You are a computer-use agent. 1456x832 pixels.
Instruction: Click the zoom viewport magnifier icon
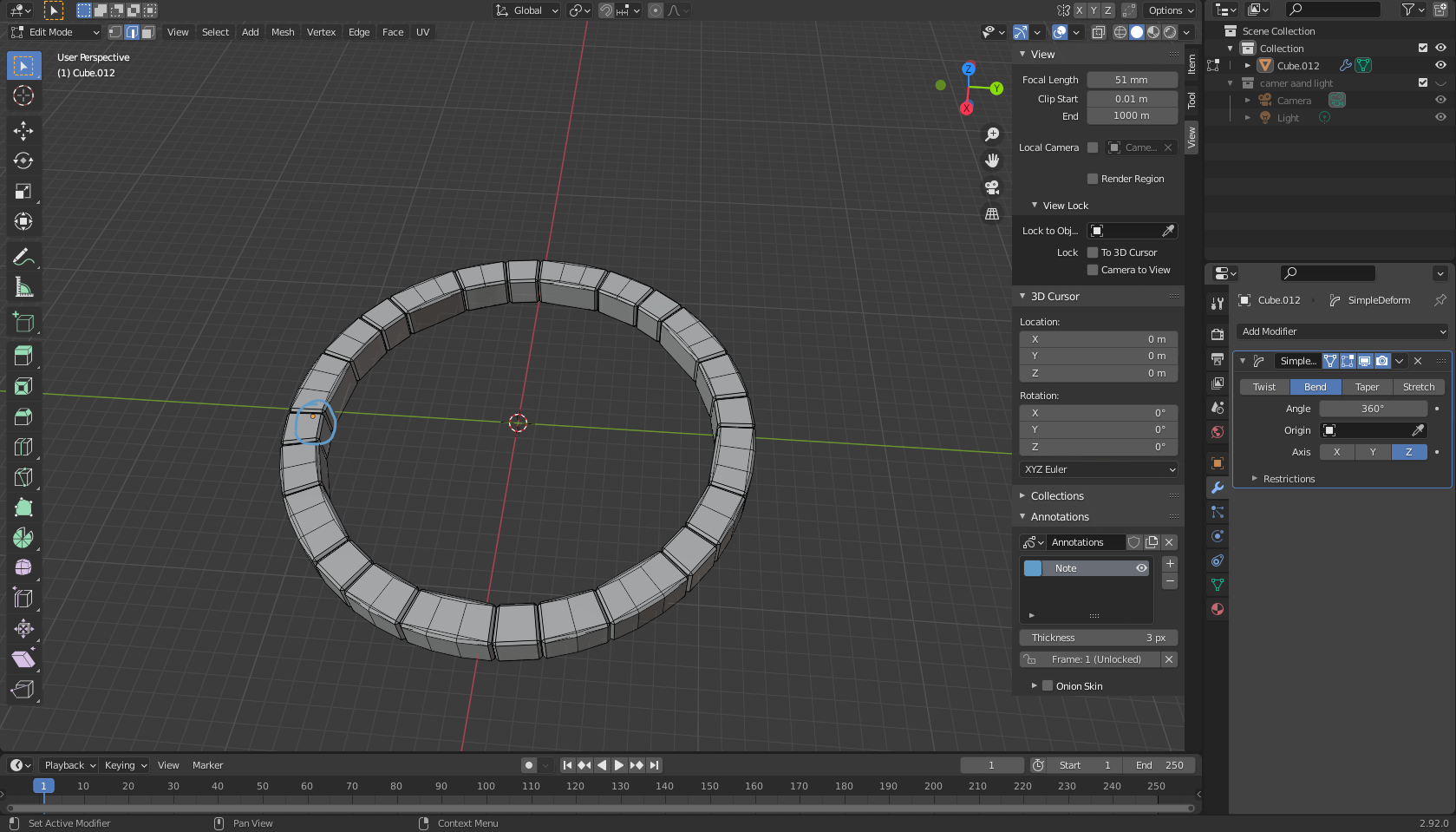[x=992, y=134]
